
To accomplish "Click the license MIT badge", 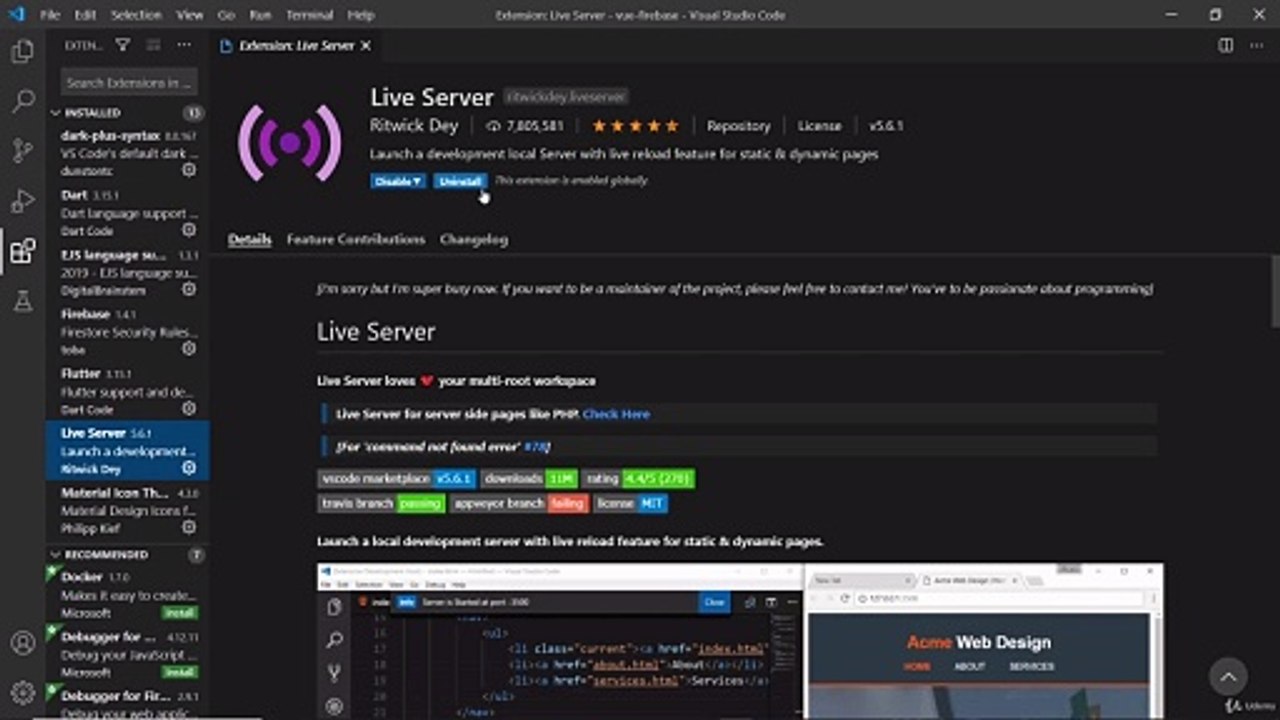I will [x=630, y=503].
